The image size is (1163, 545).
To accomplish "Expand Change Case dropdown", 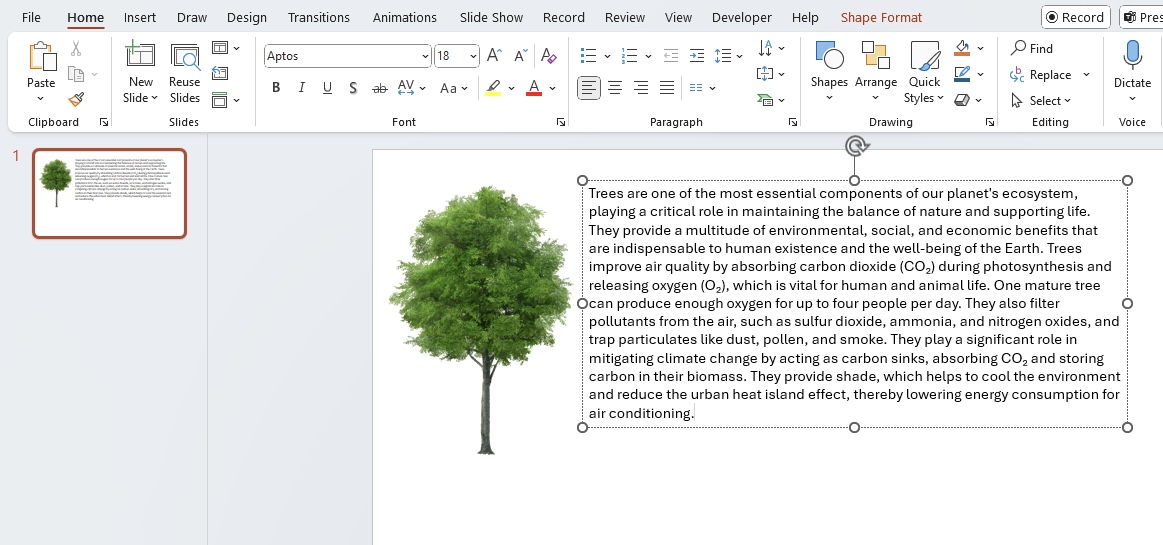I will pos(464,88).
